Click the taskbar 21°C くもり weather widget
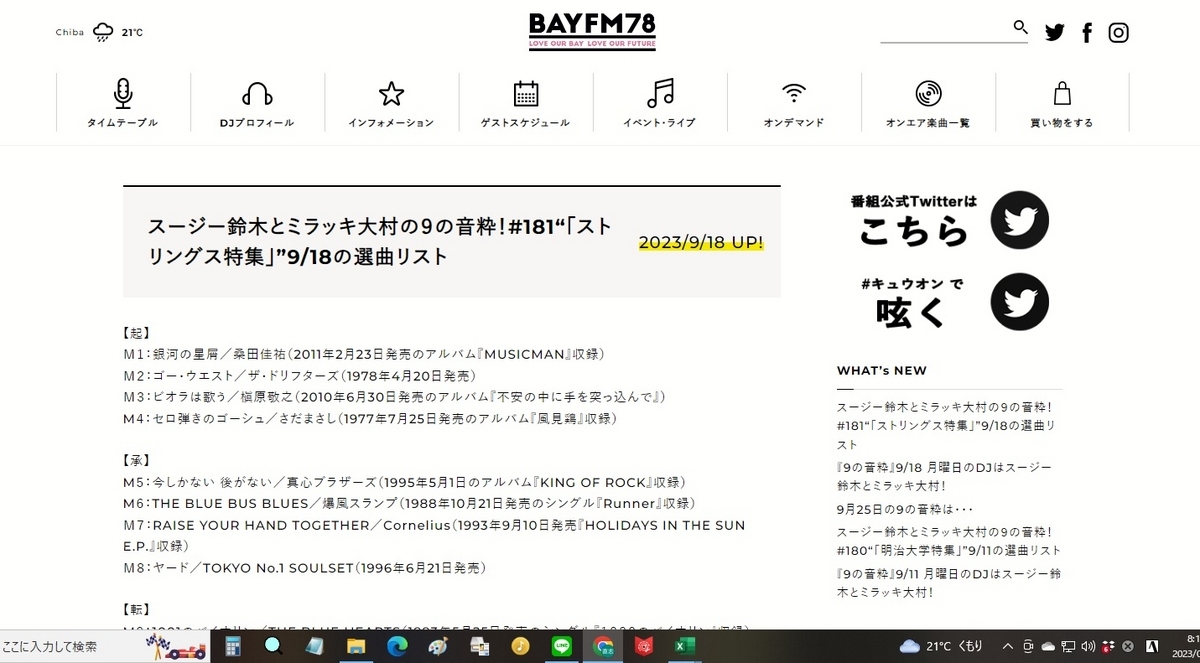This screenshot has width=1200, height=663. click(x=942, y=646)
